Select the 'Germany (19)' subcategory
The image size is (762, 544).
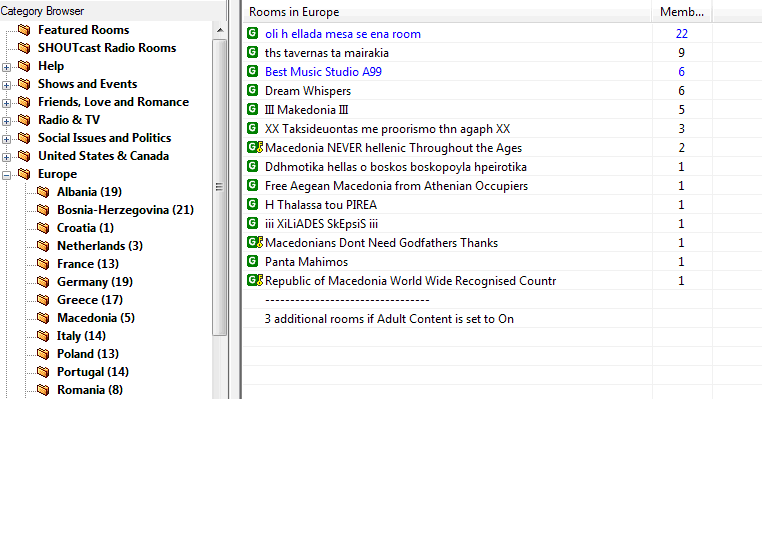point(95,282)
